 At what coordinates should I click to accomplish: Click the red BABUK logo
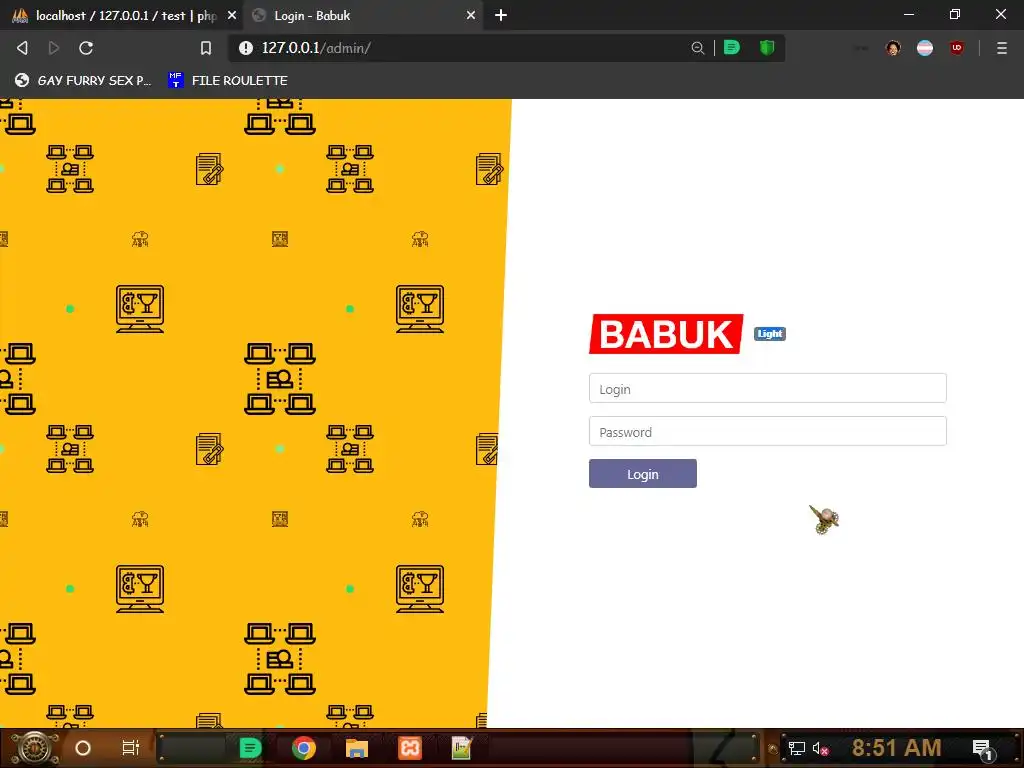click(x=666, y=334)
